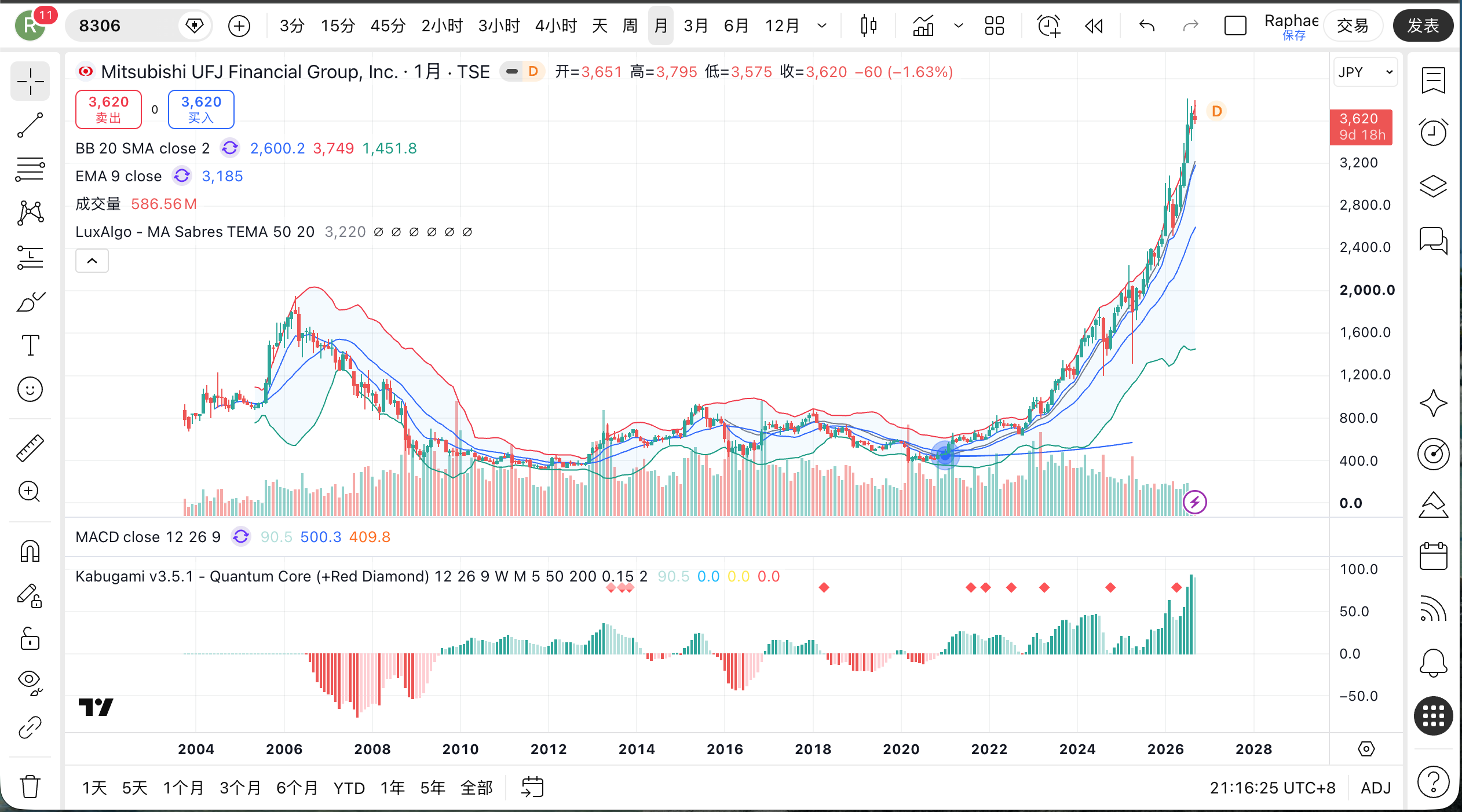Set range to YTD
This screenshot has width=1462, height=812.
(349, 788)
